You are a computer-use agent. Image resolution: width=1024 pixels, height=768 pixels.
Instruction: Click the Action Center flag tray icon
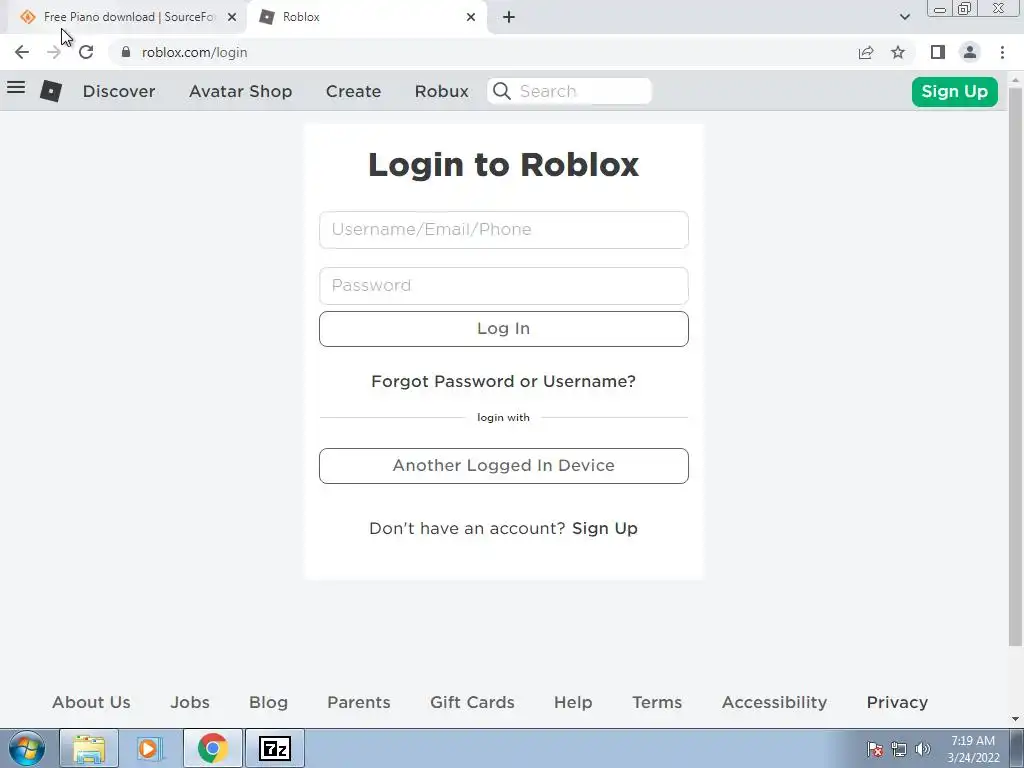874,749
